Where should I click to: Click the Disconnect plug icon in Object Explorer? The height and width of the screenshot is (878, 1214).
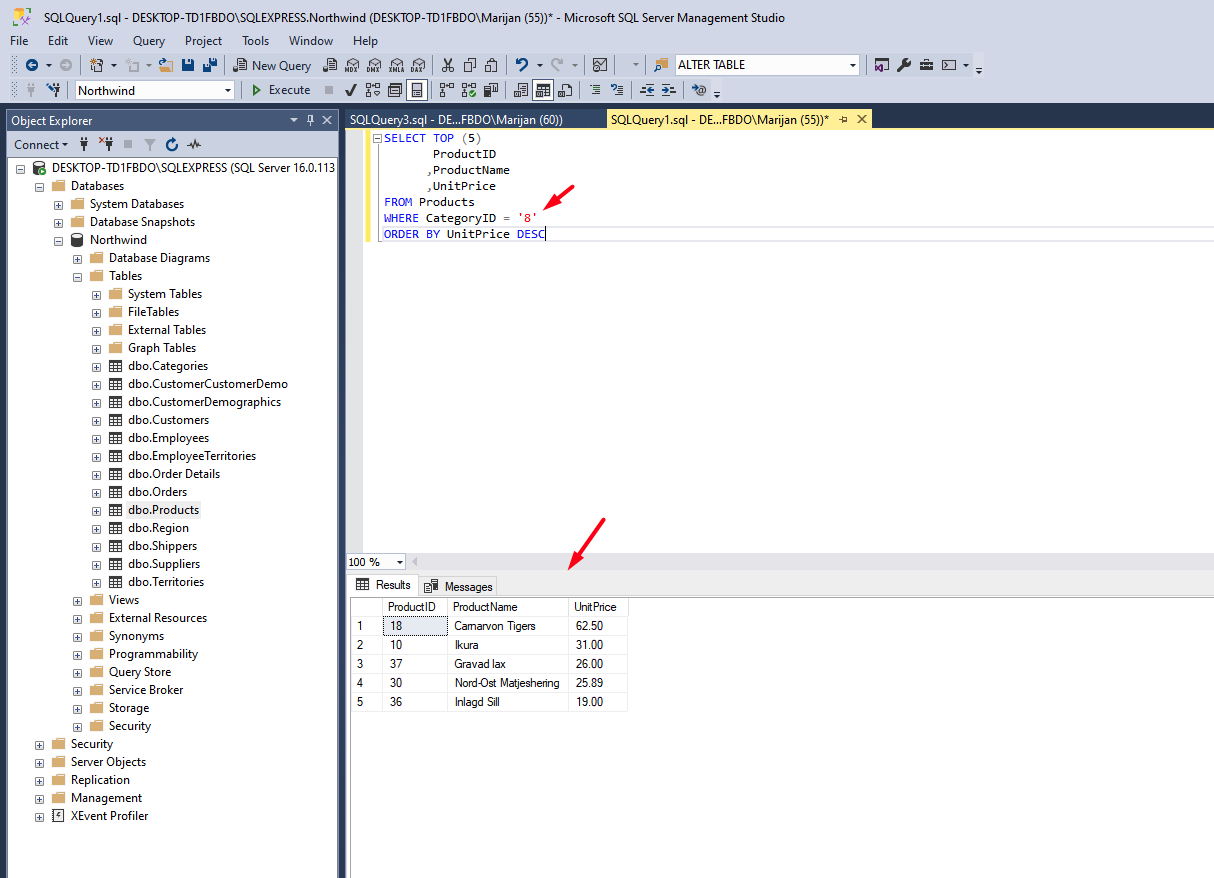107,144
